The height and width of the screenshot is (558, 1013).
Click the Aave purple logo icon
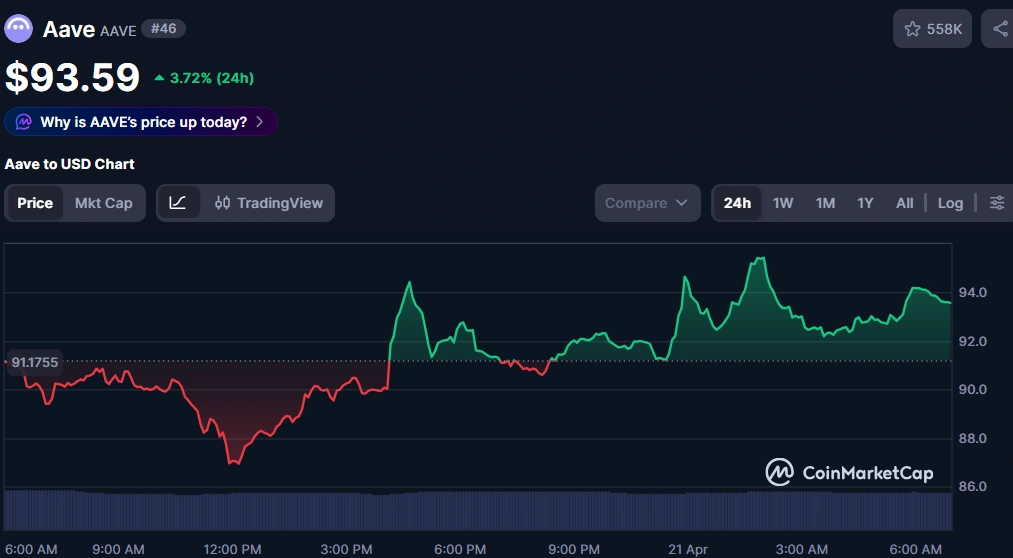tap(19, 28)
